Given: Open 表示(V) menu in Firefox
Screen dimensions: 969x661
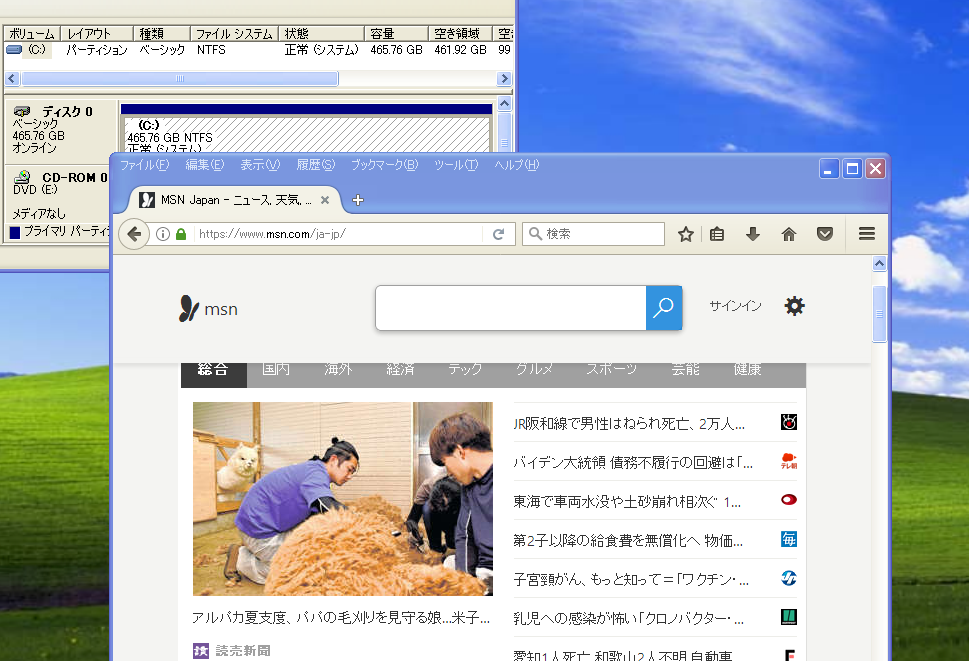Looking at the screenshot, I should point(260,165).
